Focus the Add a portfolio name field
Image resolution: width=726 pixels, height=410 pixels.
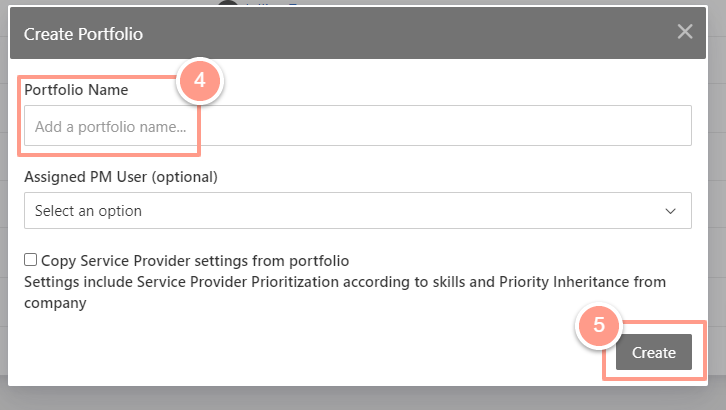tap(358, 126)
